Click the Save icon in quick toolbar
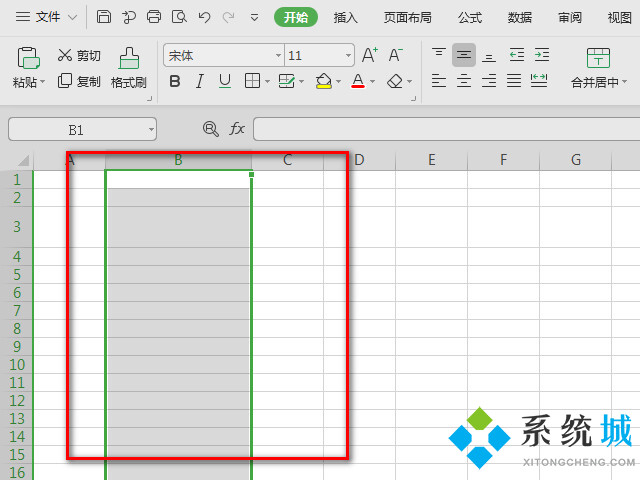Screen dimensions: 640x480 click(104, 17)
